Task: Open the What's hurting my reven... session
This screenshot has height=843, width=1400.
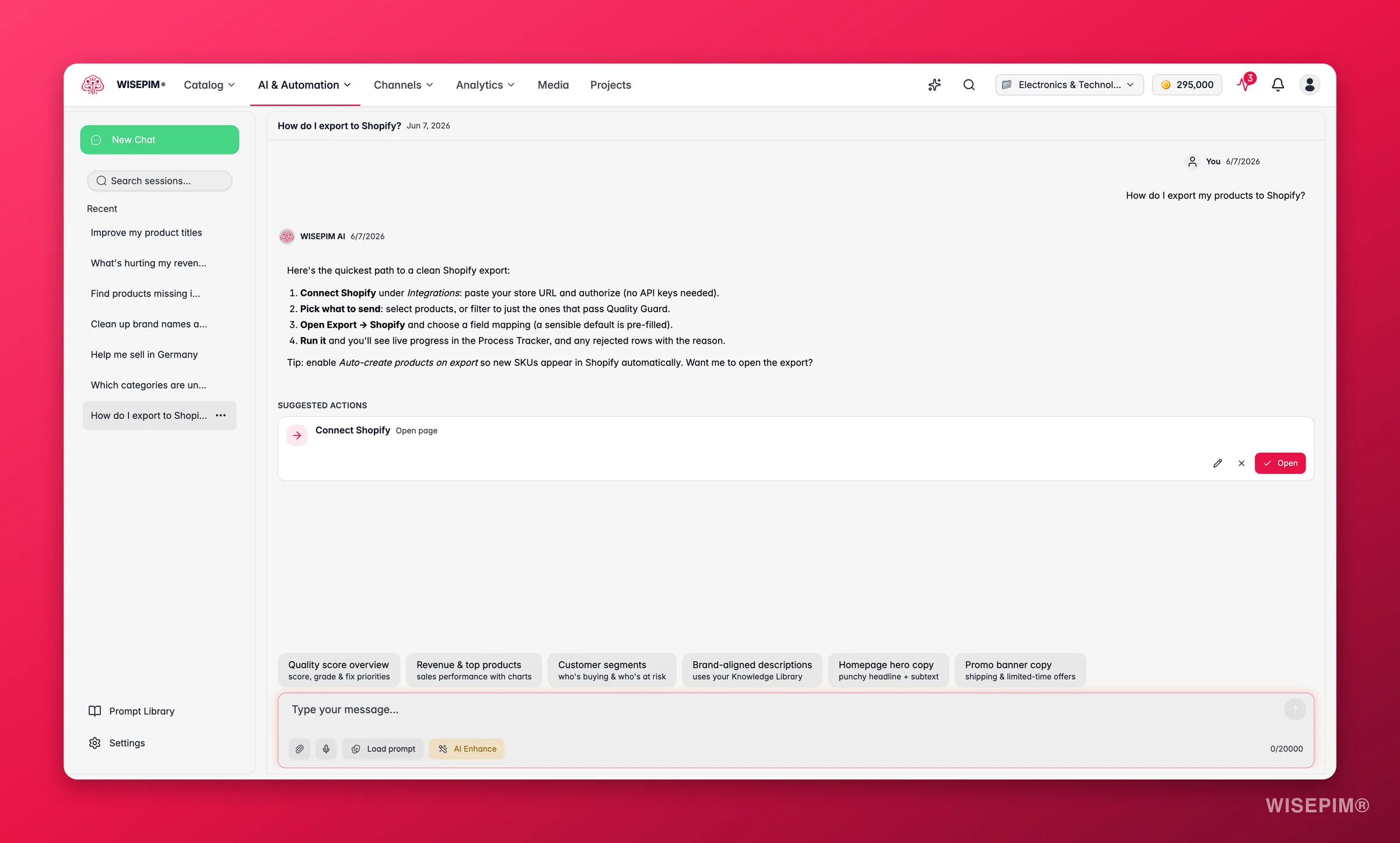Action: tap(160, 263)
